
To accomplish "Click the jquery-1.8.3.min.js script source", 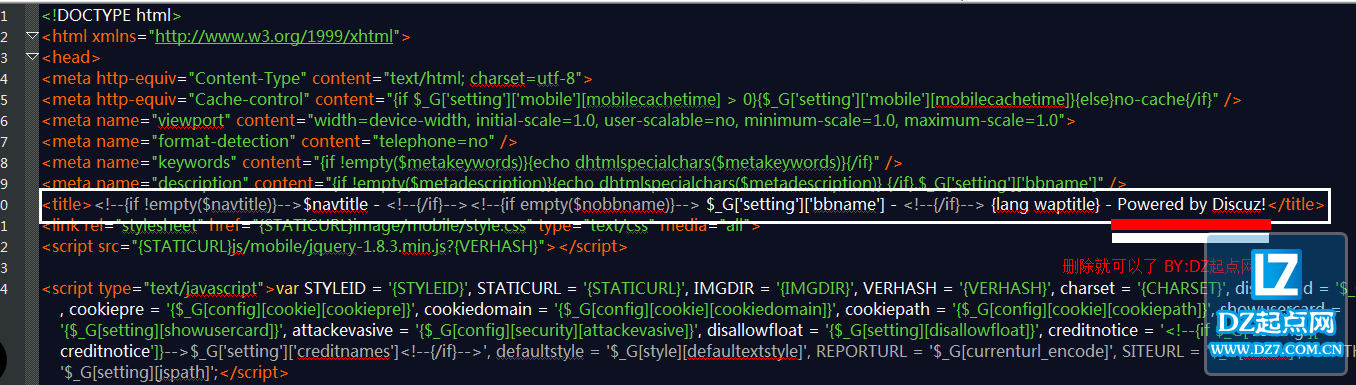I will click(326, 247).
